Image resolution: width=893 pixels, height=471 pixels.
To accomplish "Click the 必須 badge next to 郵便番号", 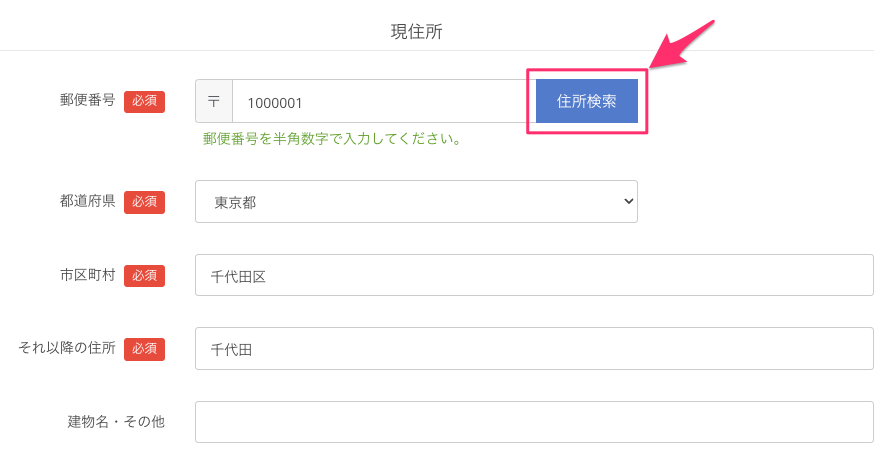I will coord(144,101).
